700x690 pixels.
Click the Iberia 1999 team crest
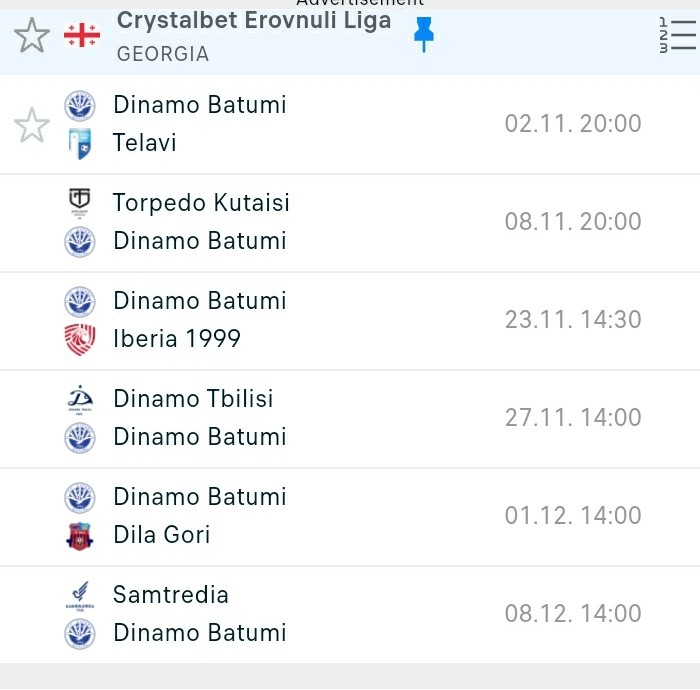[80, 339]
